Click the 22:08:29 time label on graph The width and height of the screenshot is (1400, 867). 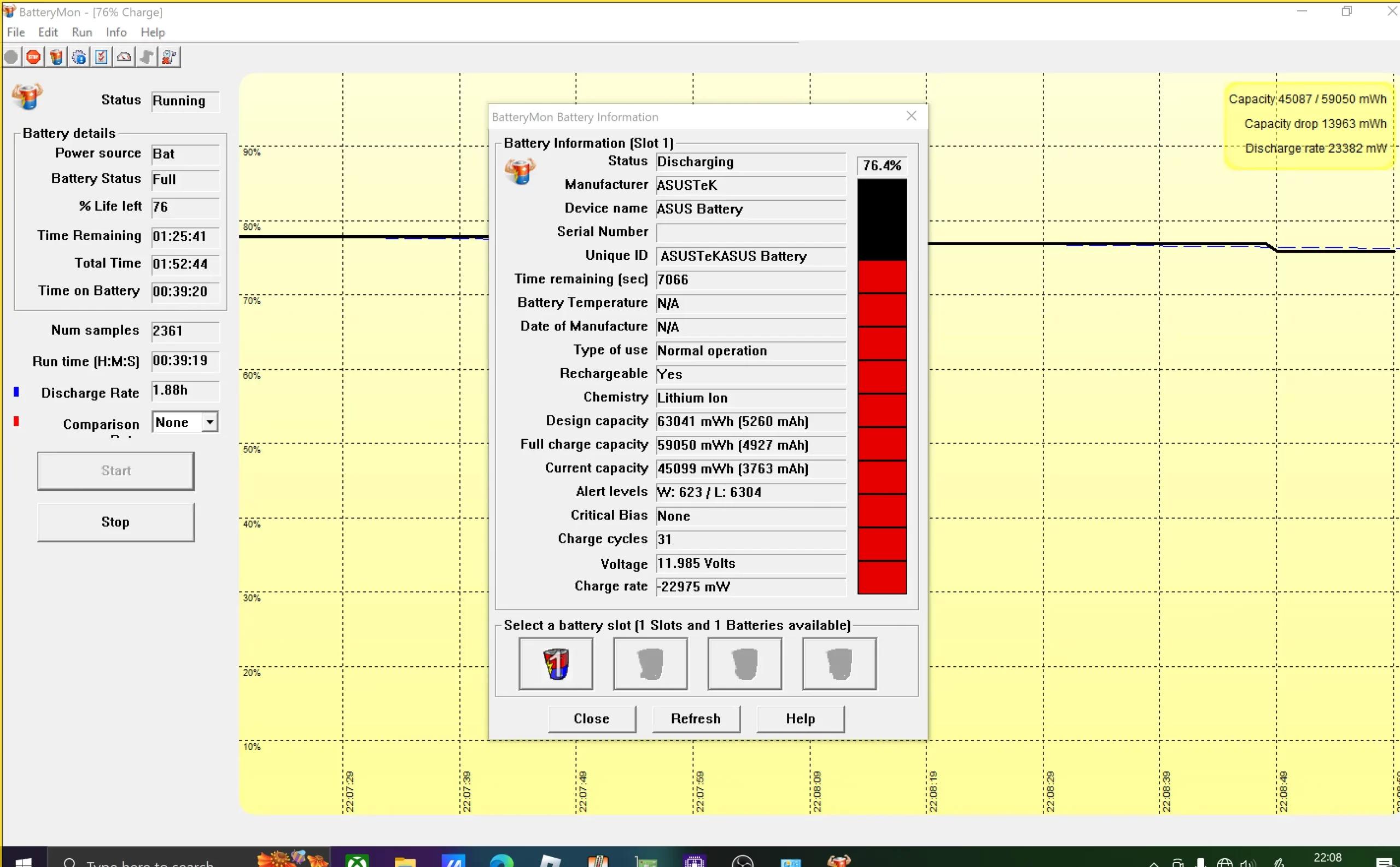click(x=1049, y=792)
